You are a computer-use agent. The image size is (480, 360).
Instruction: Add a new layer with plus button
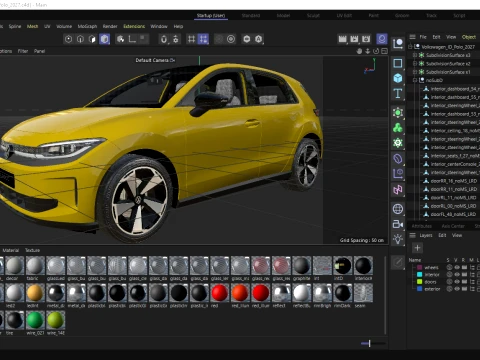[417, 248]
